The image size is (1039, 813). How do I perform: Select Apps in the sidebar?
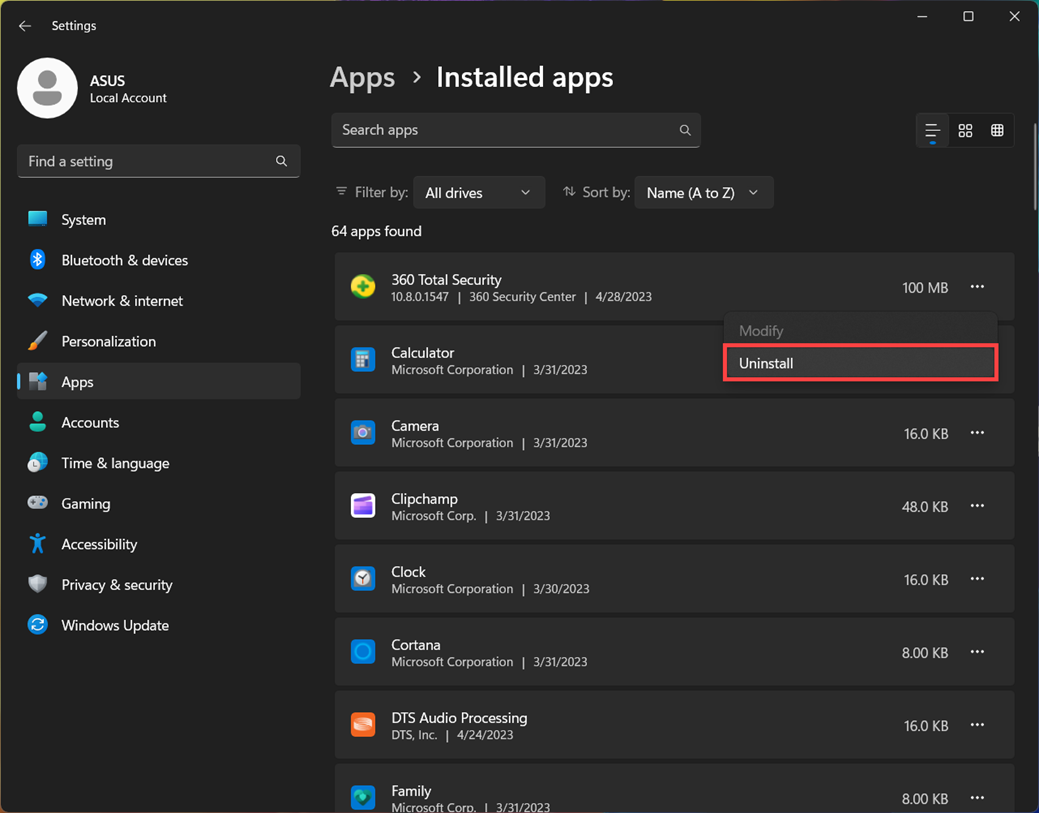click(158, 382)
